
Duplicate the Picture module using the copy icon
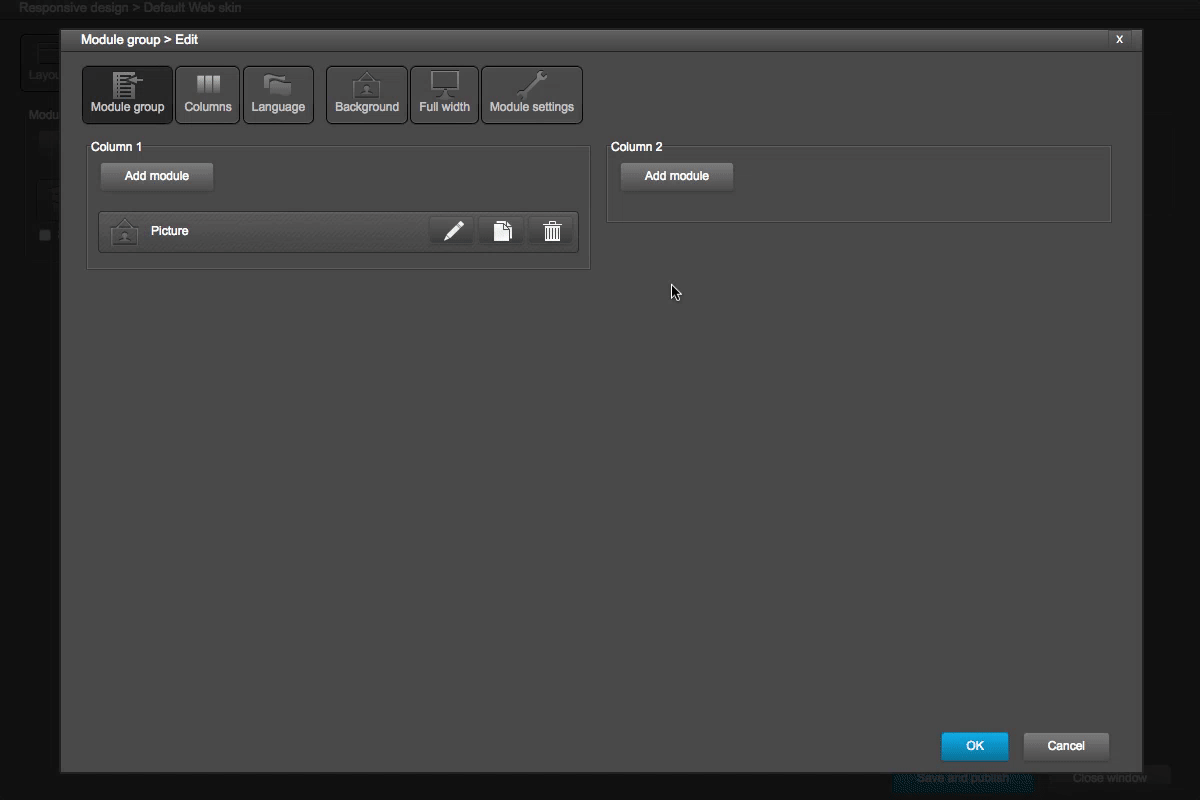(x=501, y=230)
